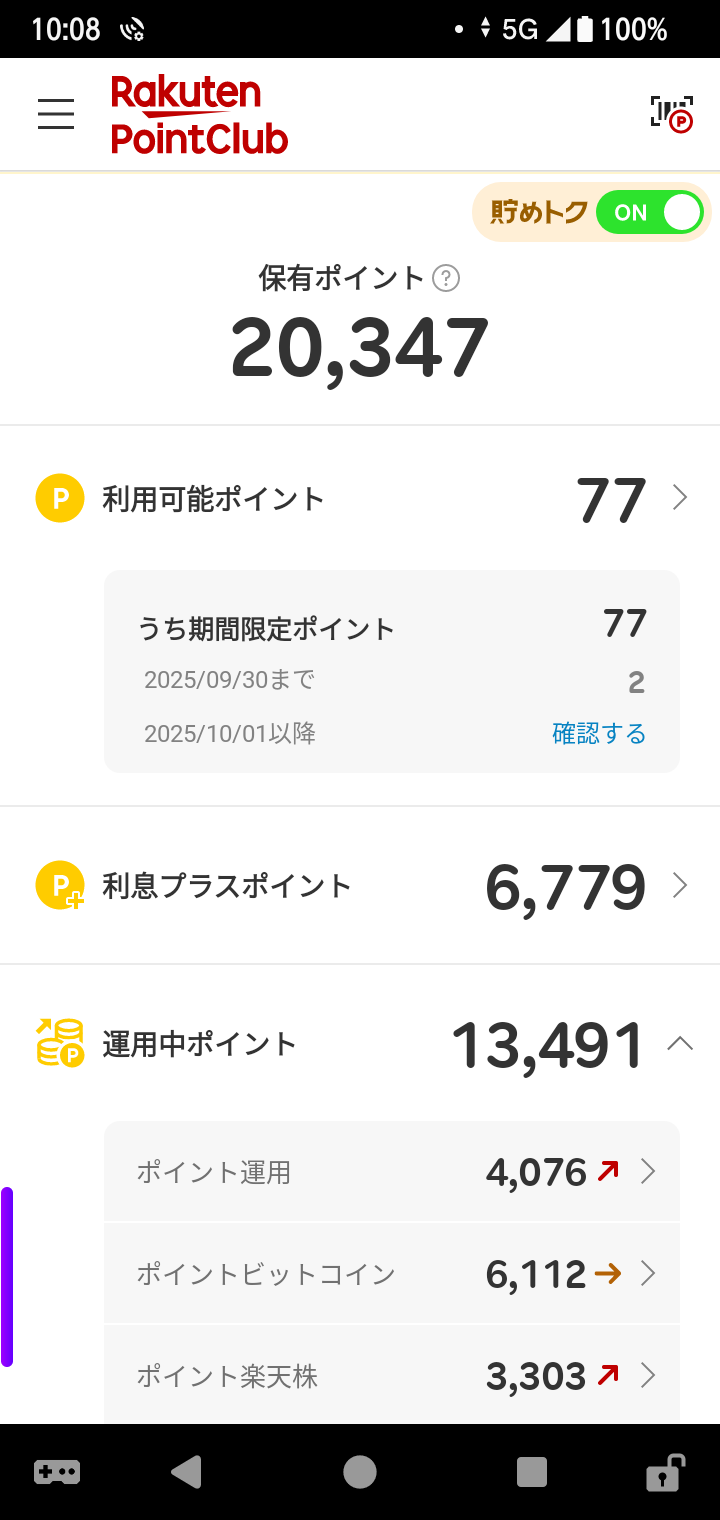Tap the 確認する link

[x=599, y=734]
